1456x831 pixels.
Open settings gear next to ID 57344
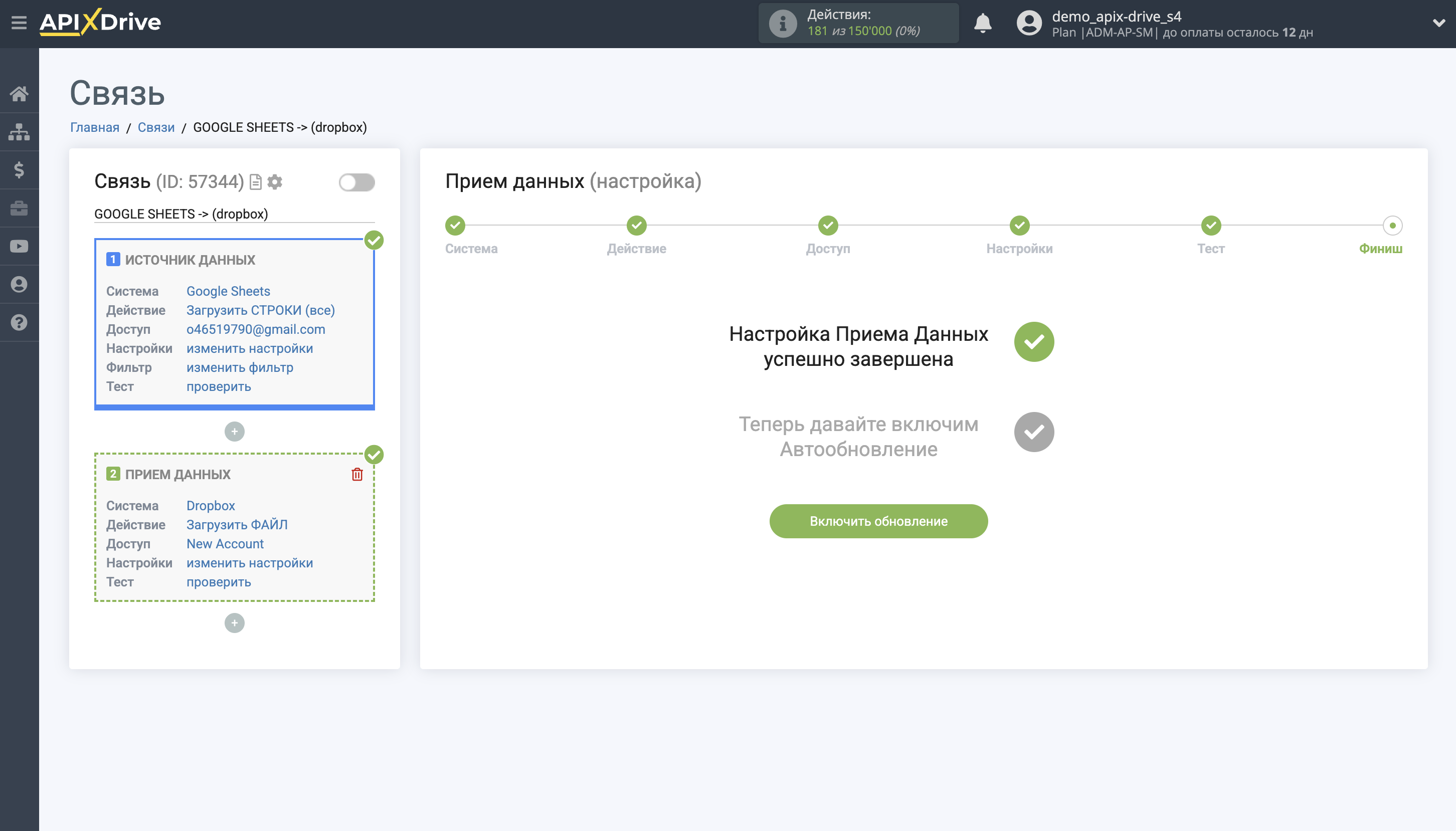[276, 181]
